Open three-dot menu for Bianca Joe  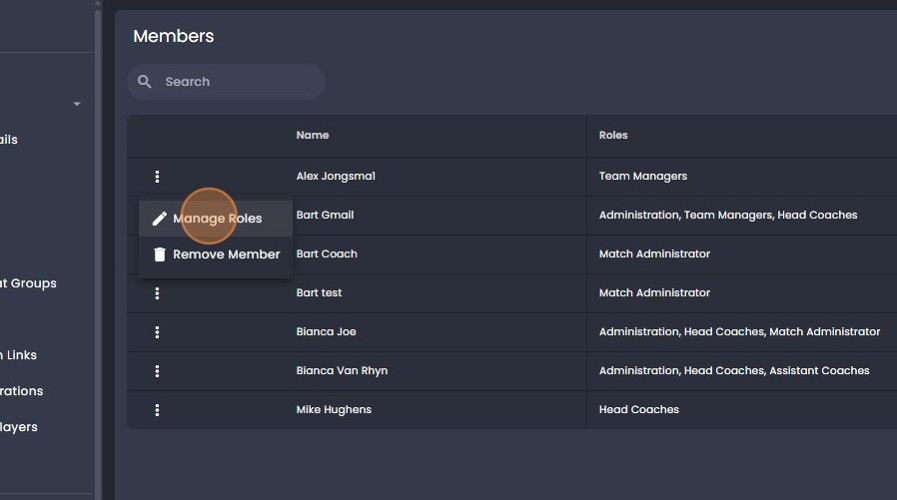[x=157, y=332]
